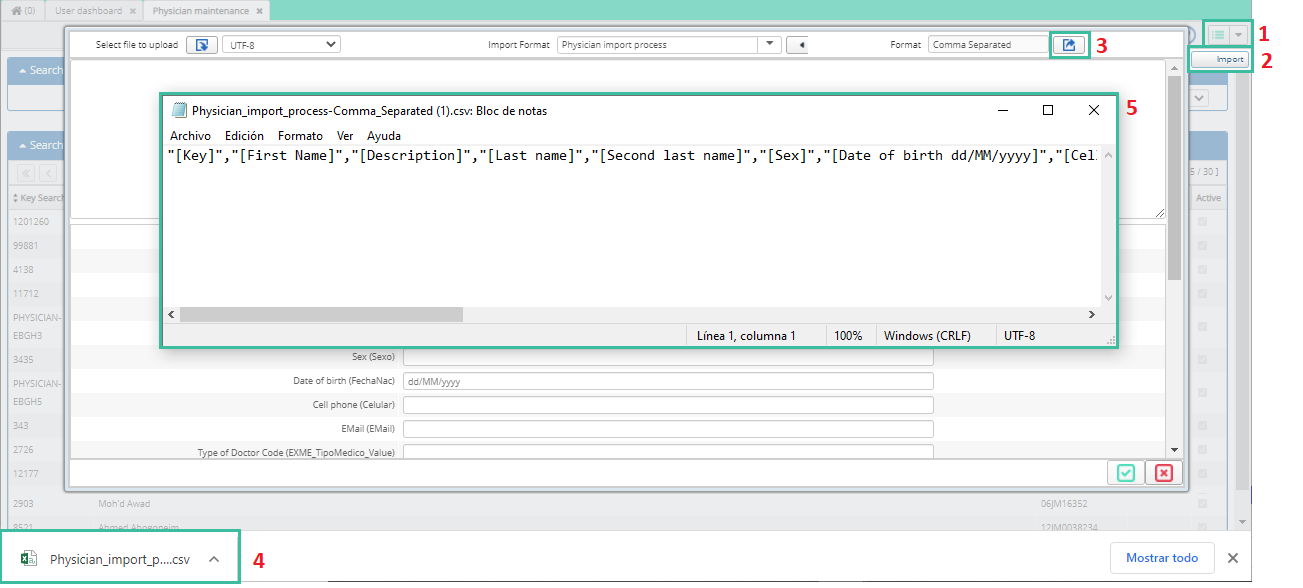Click the list menu icon at top right

[1218, 35]
